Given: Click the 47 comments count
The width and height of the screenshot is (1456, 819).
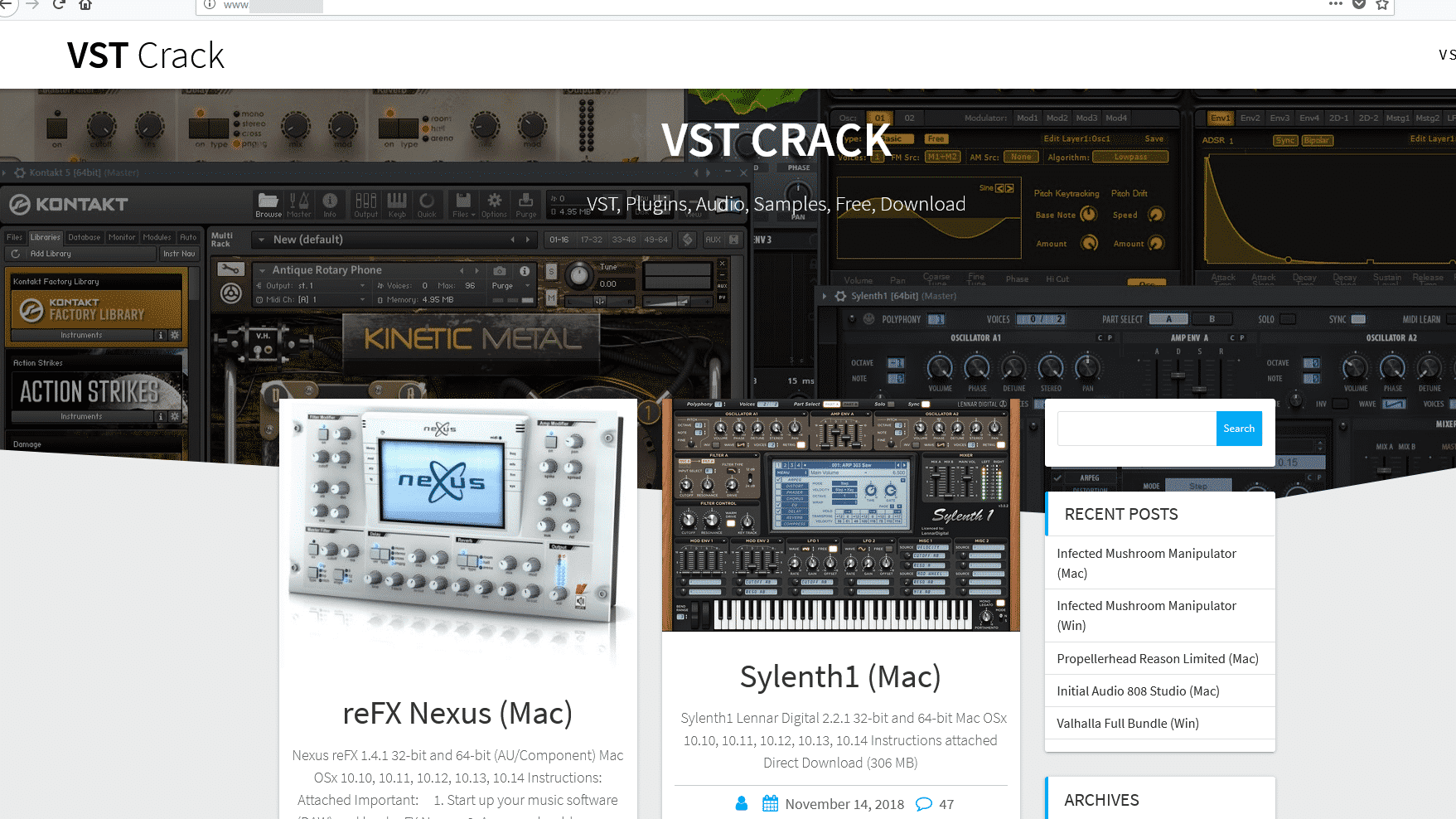Looking at the screenshot, I should point(946,804).
